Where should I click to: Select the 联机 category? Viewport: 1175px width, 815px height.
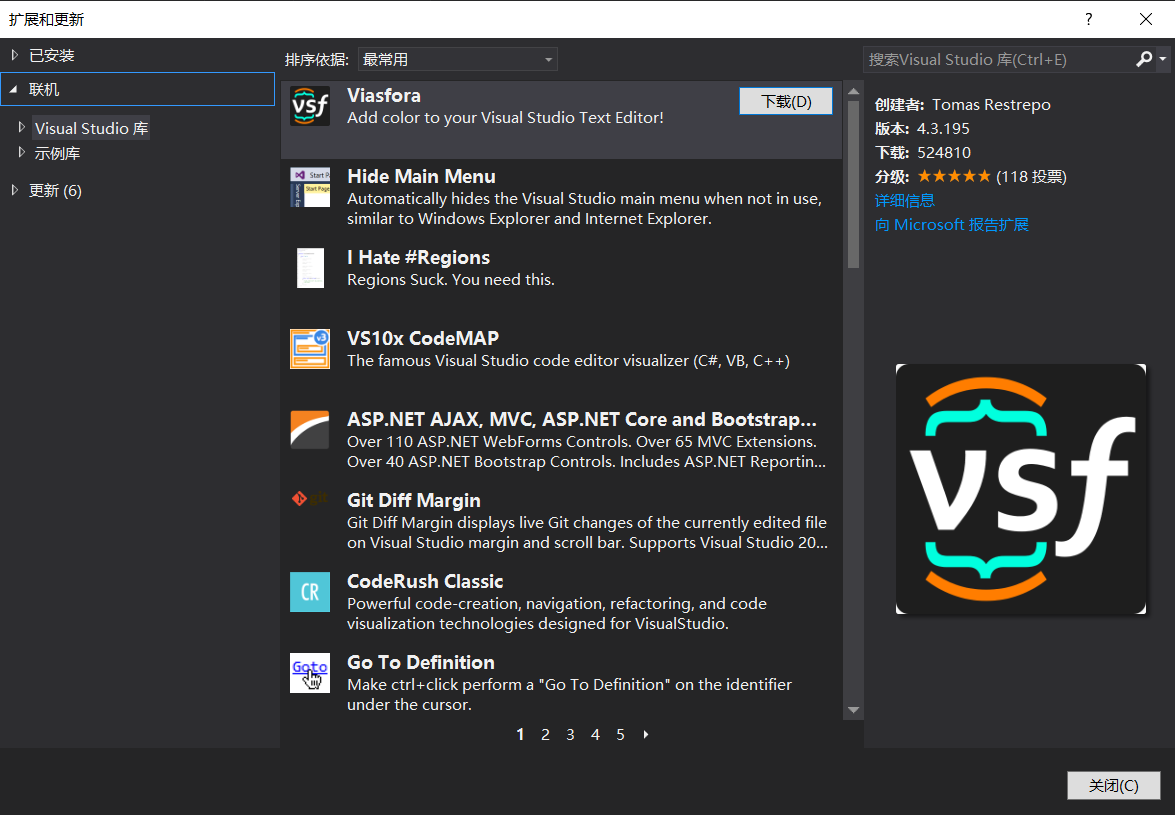click(x=138, y=89)
